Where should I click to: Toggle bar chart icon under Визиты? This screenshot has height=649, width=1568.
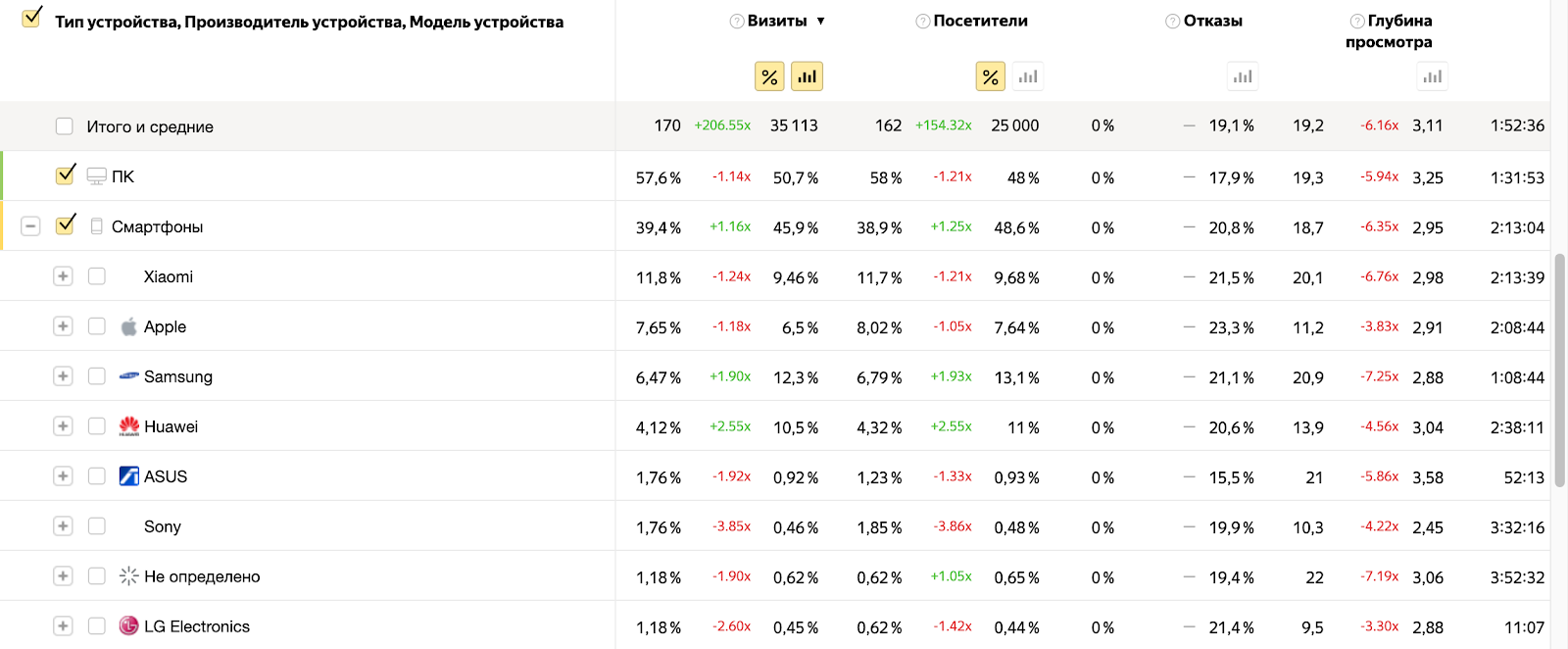(807, 76)
